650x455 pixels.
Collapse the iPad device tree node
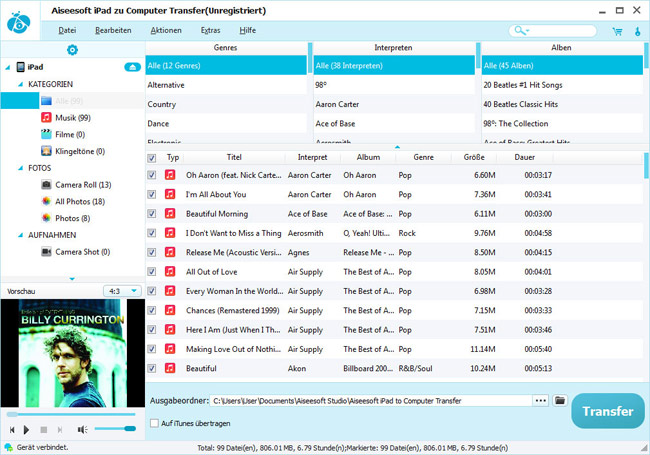coord(7,67)
